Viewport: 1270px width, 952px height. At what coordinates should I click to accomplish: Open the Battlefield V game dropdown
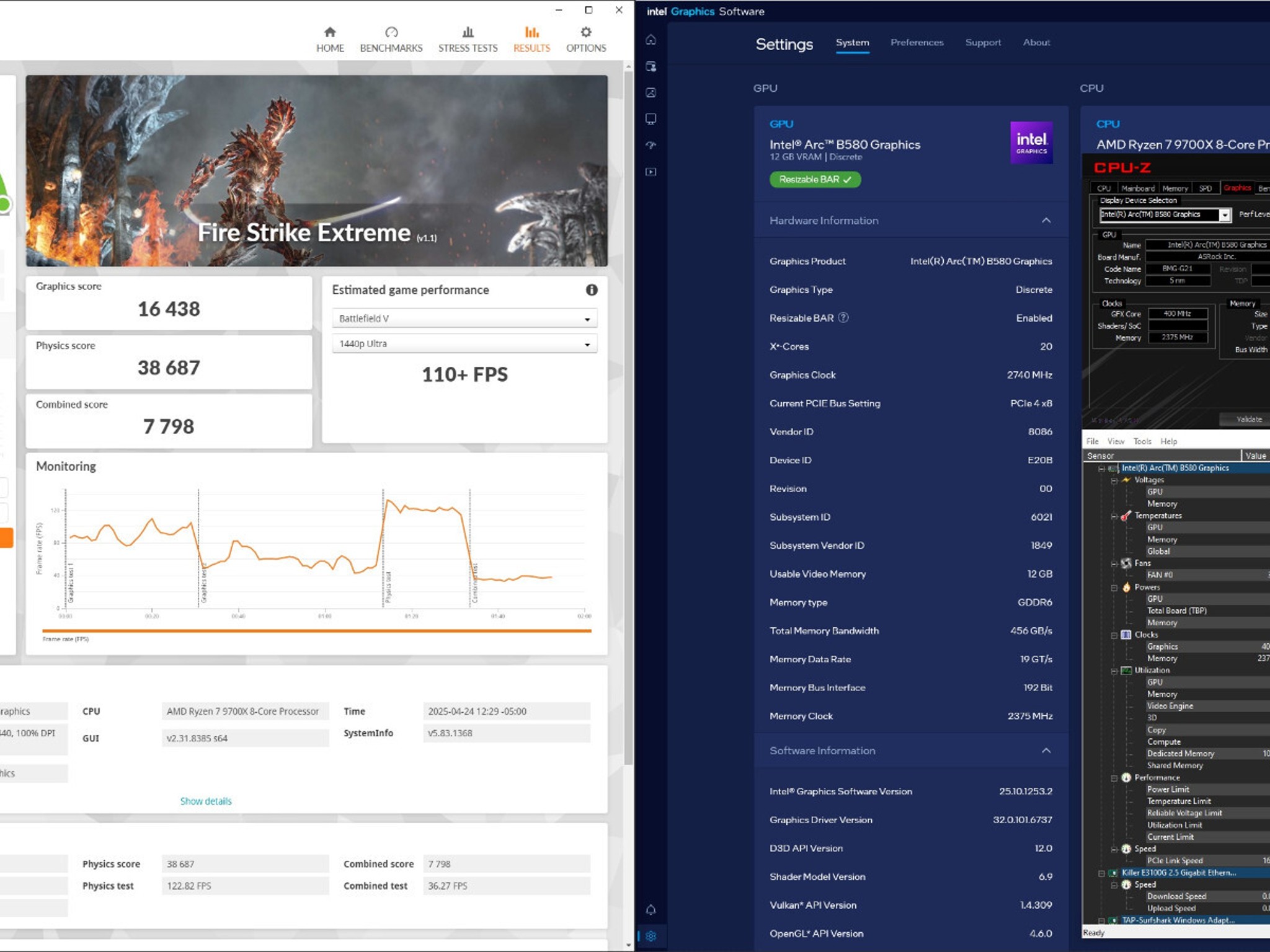(464, 318)
